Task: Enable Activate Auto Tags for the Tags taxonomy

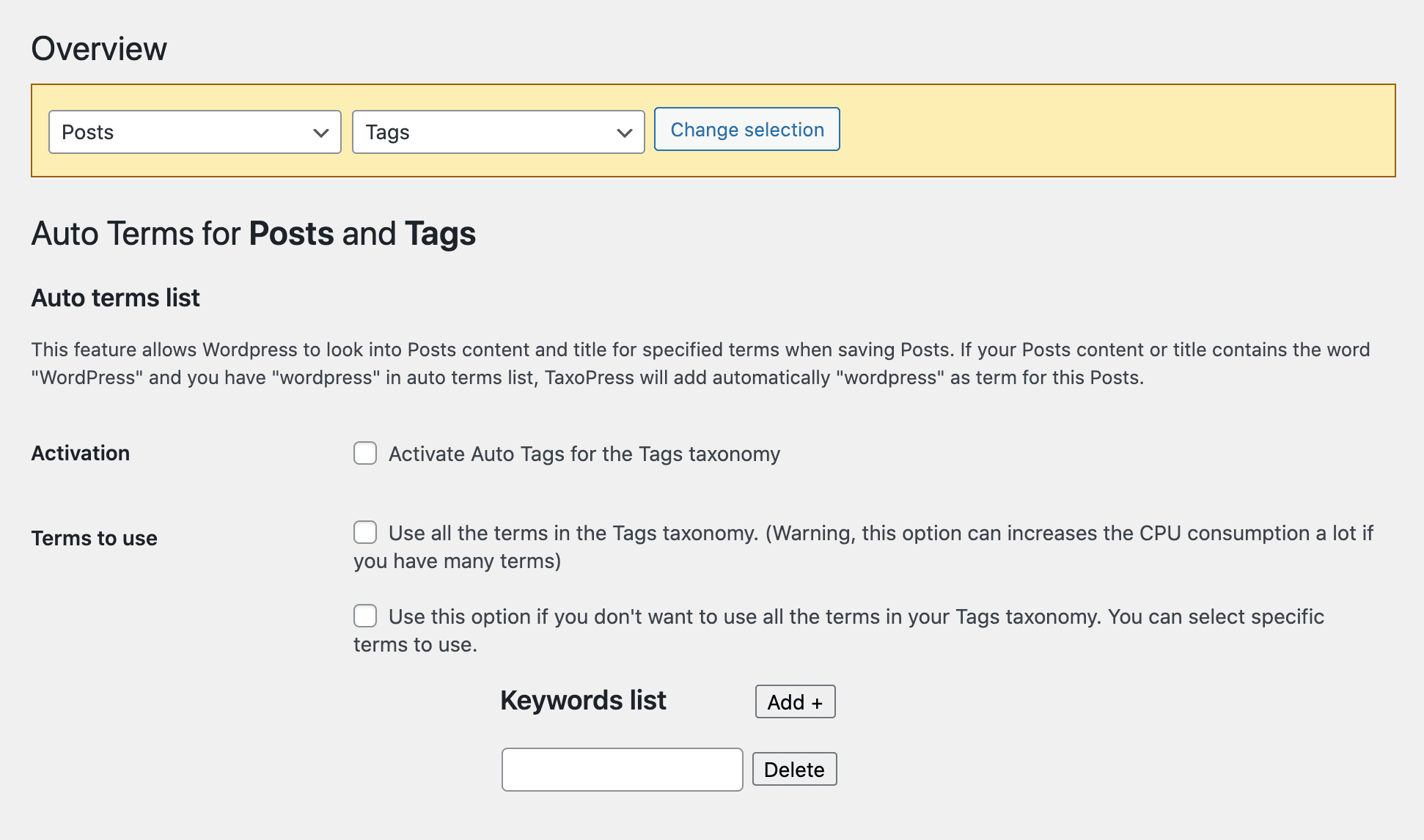Action: 365,454
